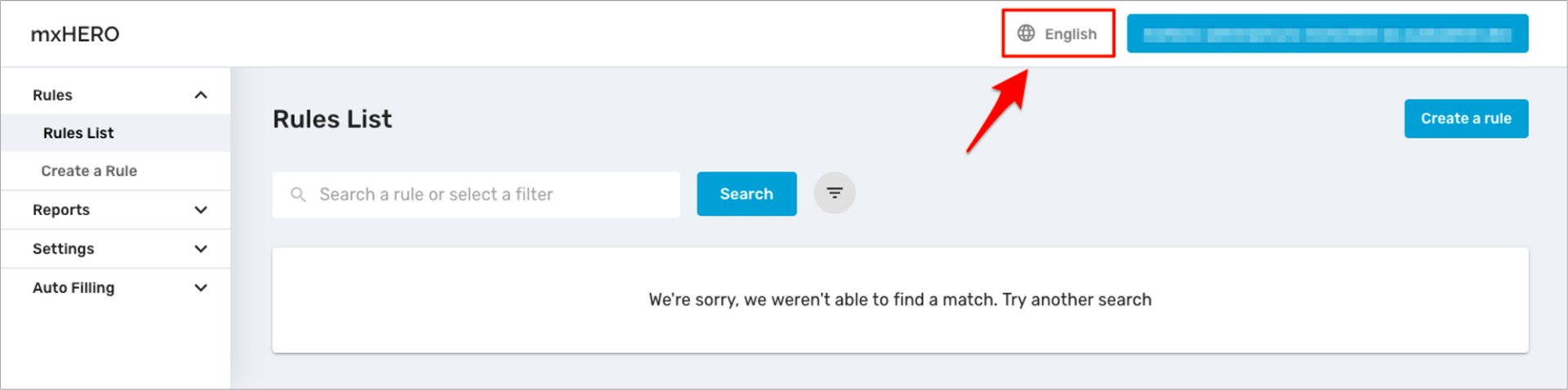Click the Create a rule button

1466,119
